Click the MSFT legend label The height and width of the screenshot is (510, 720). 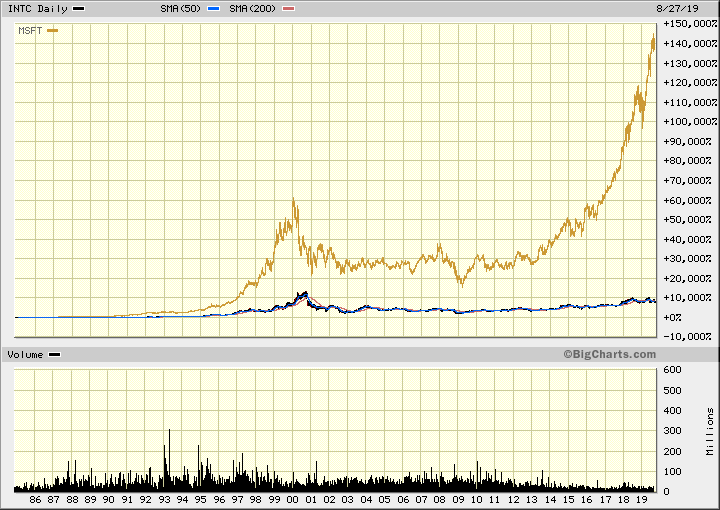click(x=30, y=31)
